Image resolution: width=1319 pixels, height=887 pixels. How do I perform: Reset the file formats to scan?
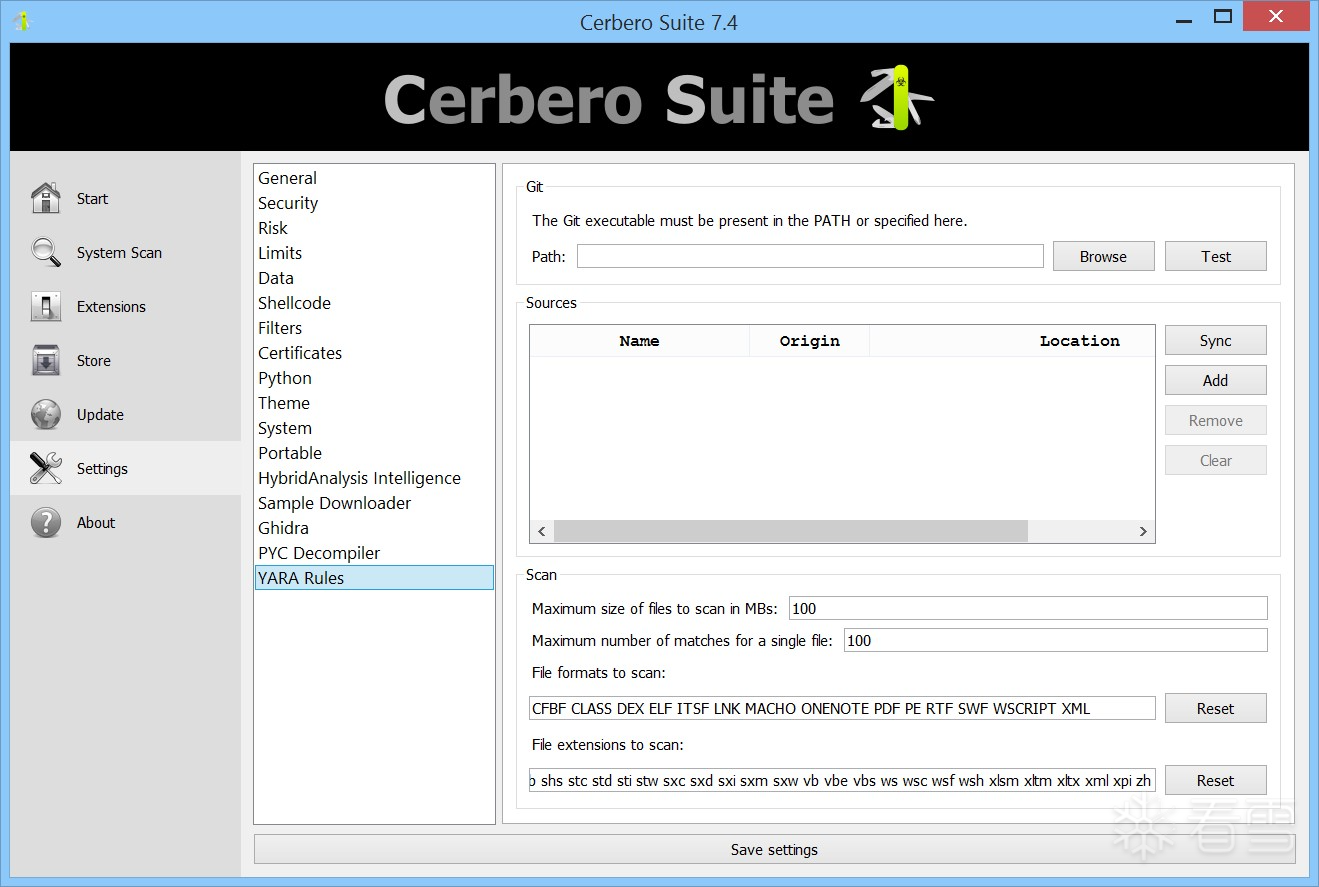tap(1216, 708)
